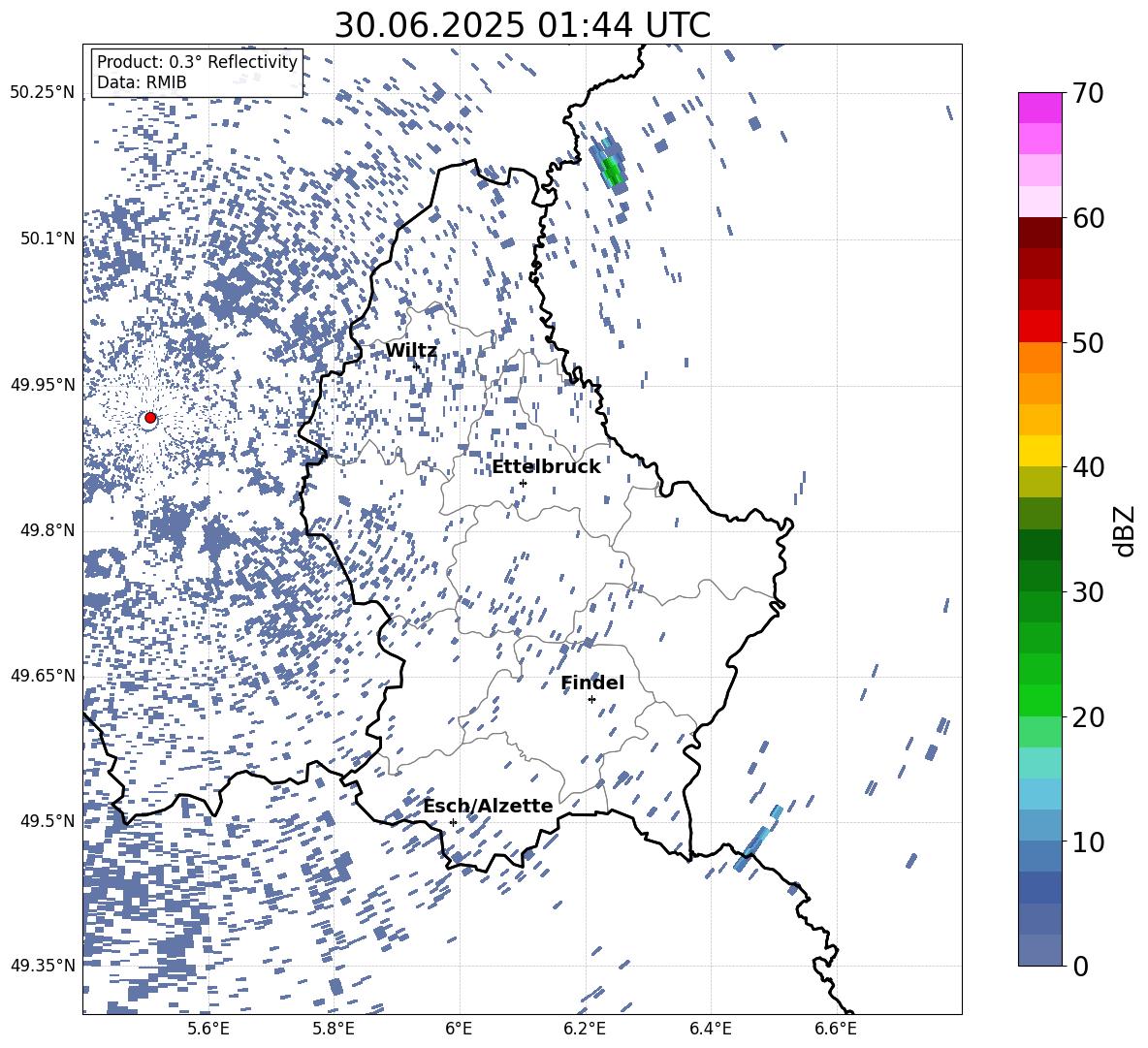
Task: Click the 50.1°N latitude label
Action: point(48,238)
